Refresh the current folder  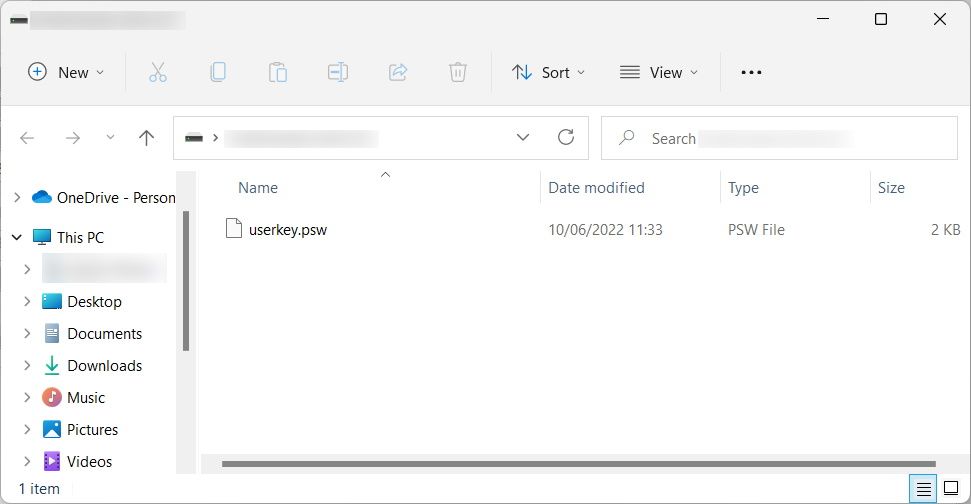[565, 137]
